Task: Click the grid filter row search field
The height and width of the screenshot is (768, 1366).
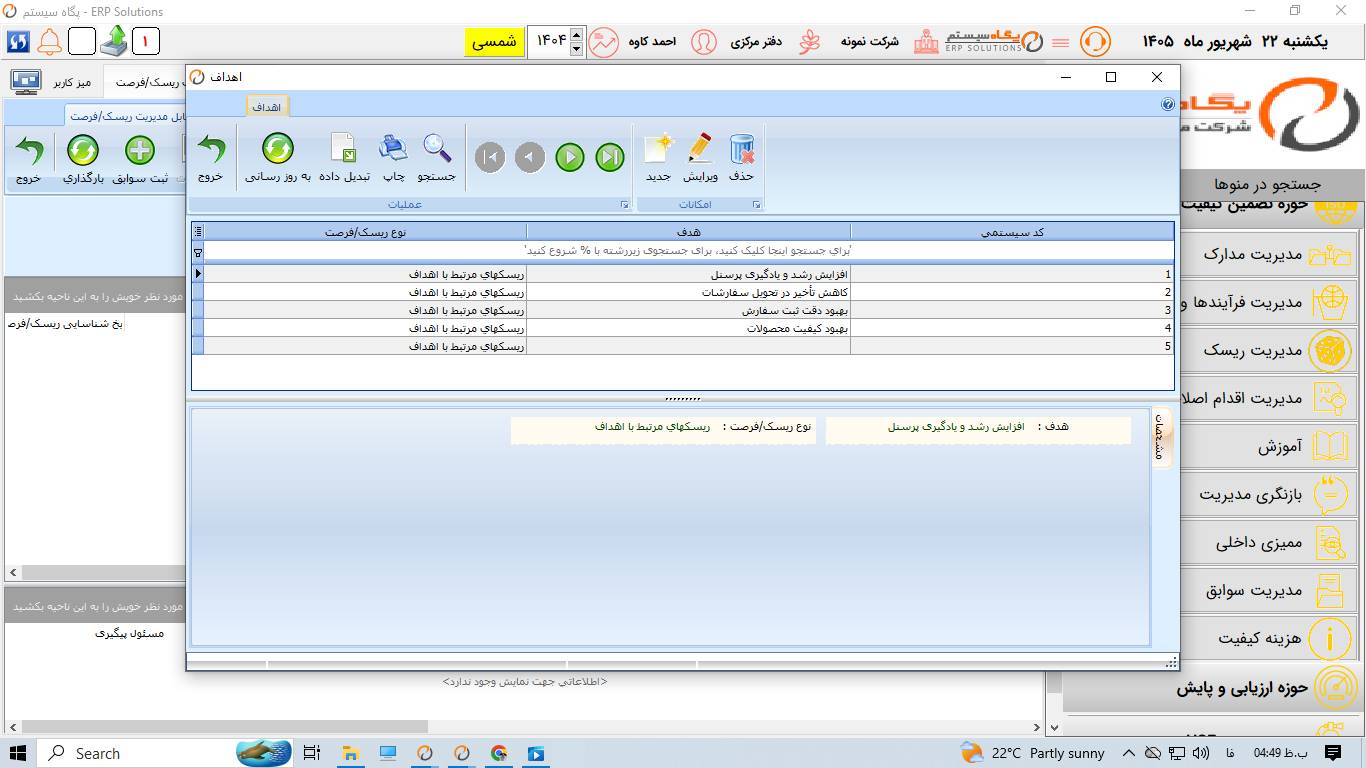Action: click(689, 250)
